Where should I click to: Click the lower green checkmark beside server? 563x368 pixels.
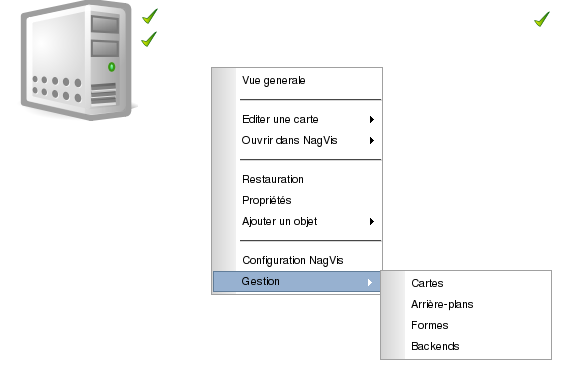click(x=149, y=39)
